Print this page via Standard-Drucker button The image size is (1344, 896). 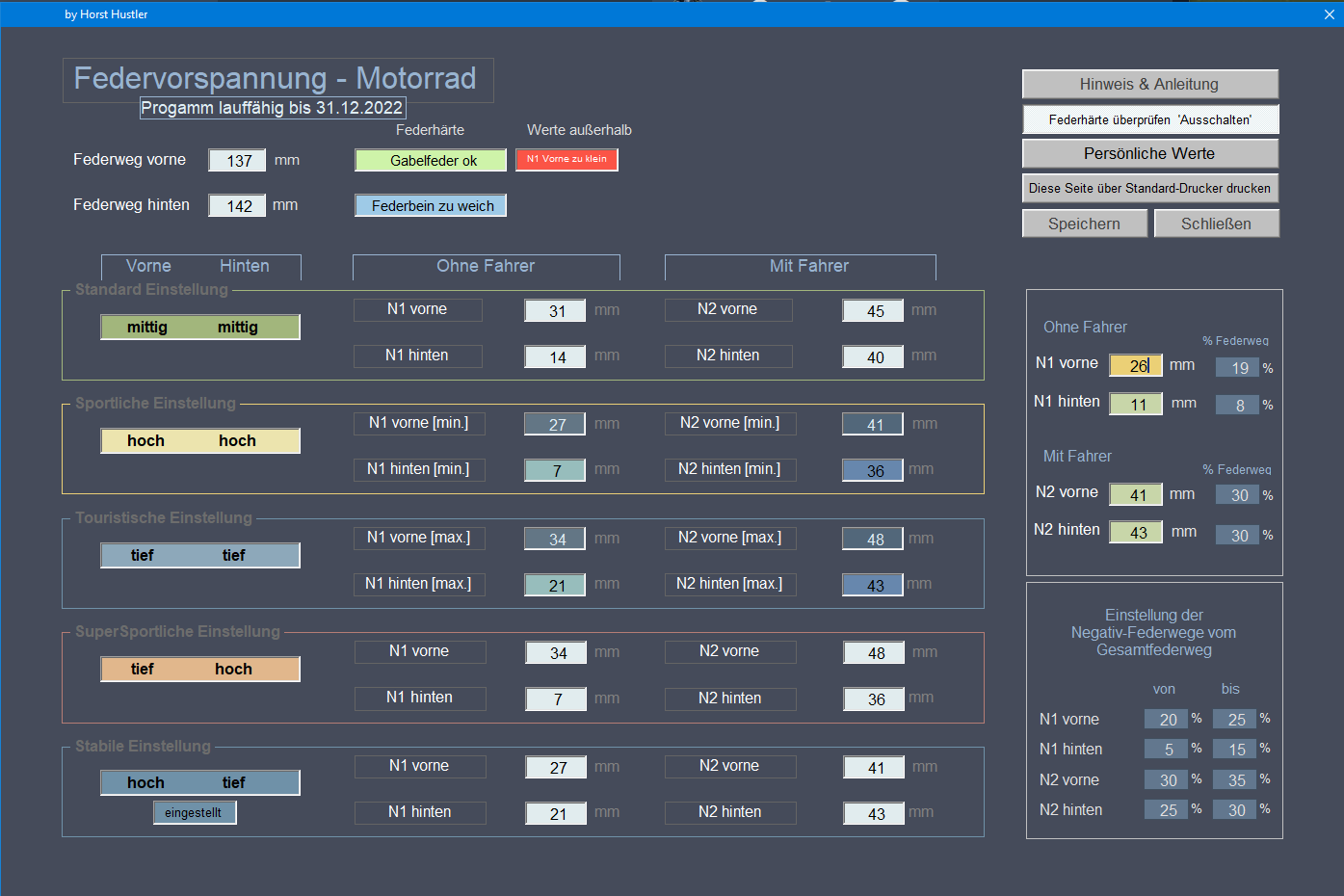point(1149,188)
